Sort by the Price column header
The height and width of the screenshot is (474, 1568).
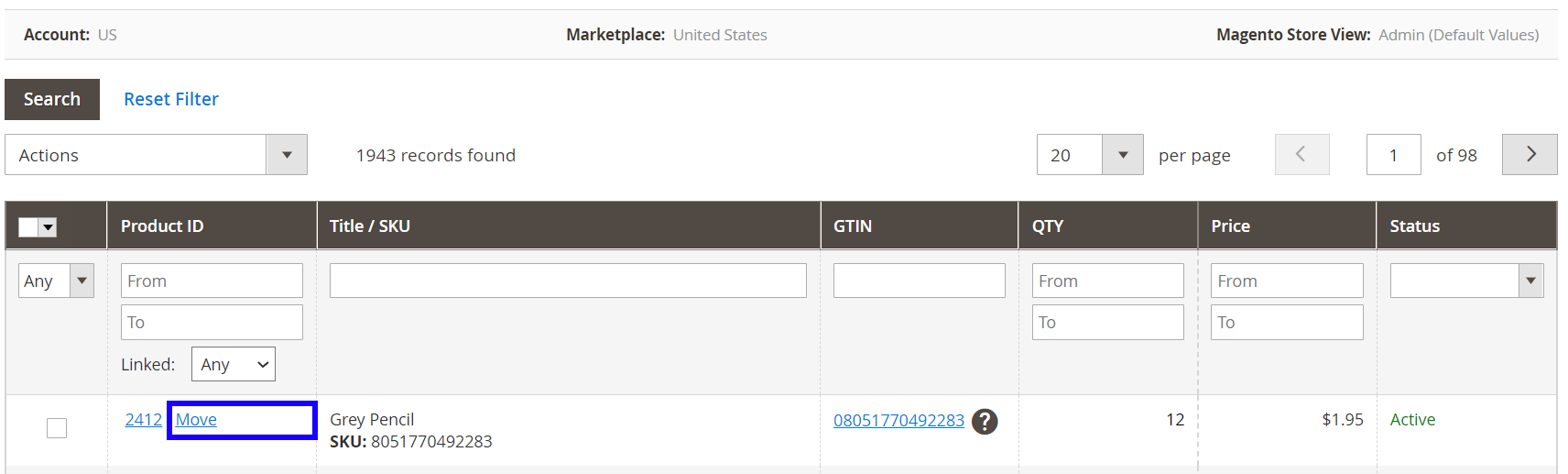pos(1230,226)
